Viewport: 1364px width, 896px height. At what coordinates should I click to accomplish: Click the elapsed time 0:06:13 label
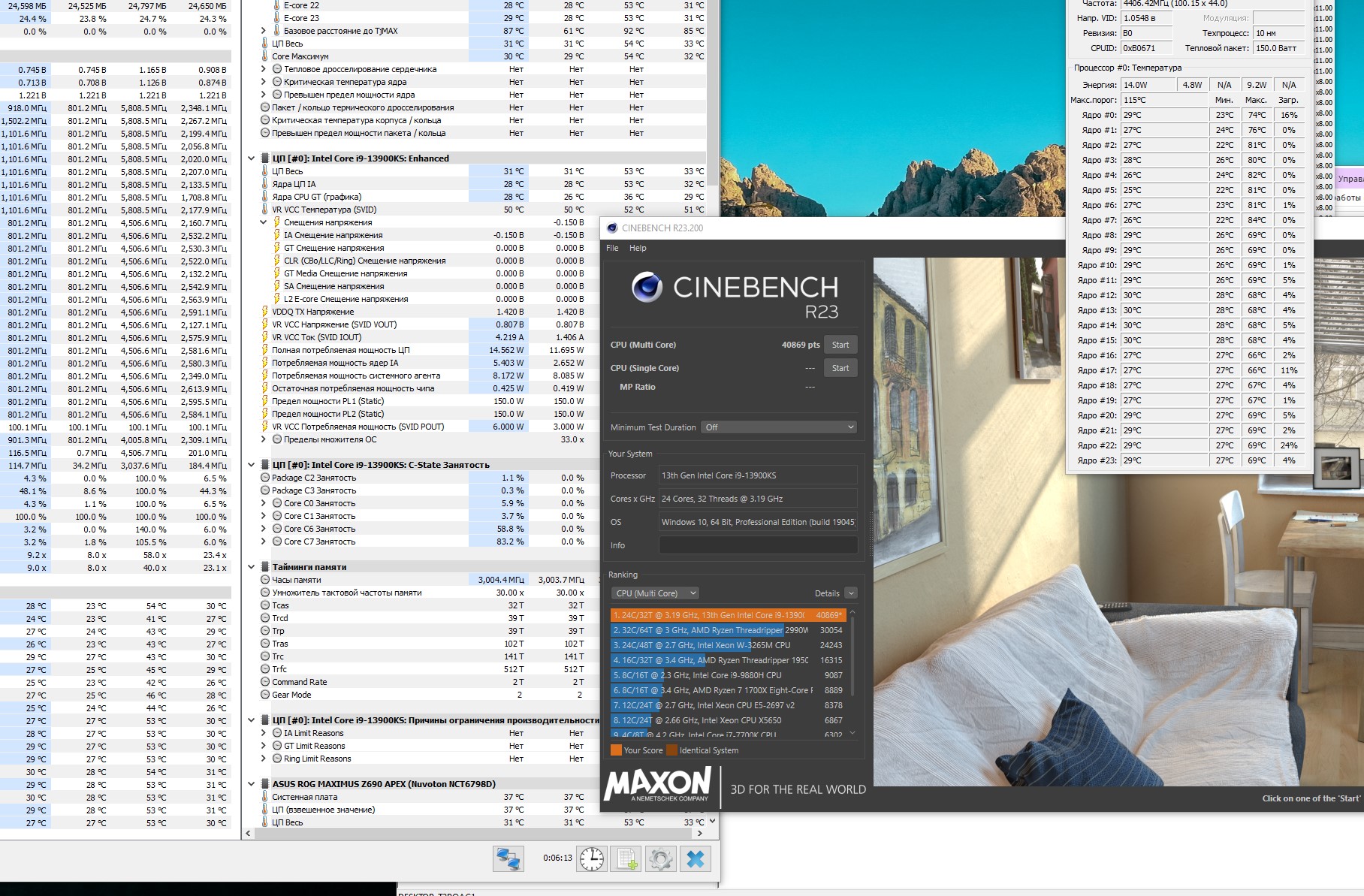(557, 858)
